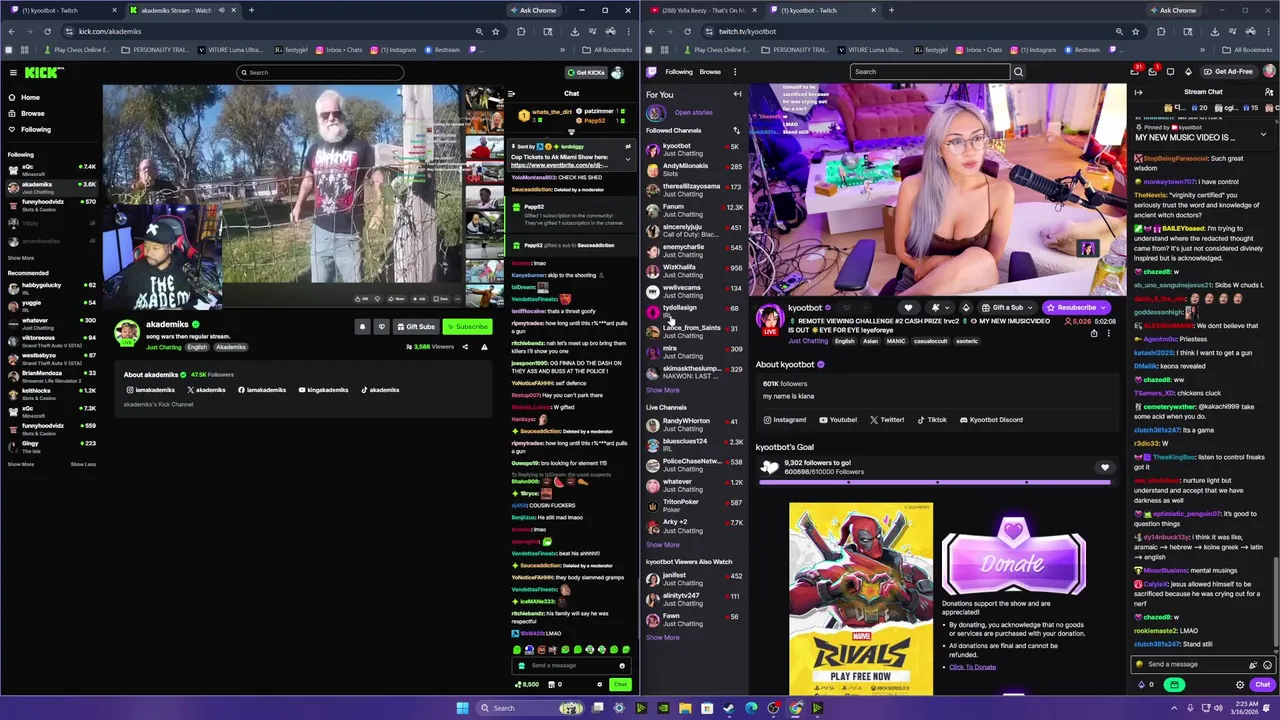Click the Kick send a message field
Image resolution: width=1280 pixels, height=720 pixels.
tap(572, 665)
